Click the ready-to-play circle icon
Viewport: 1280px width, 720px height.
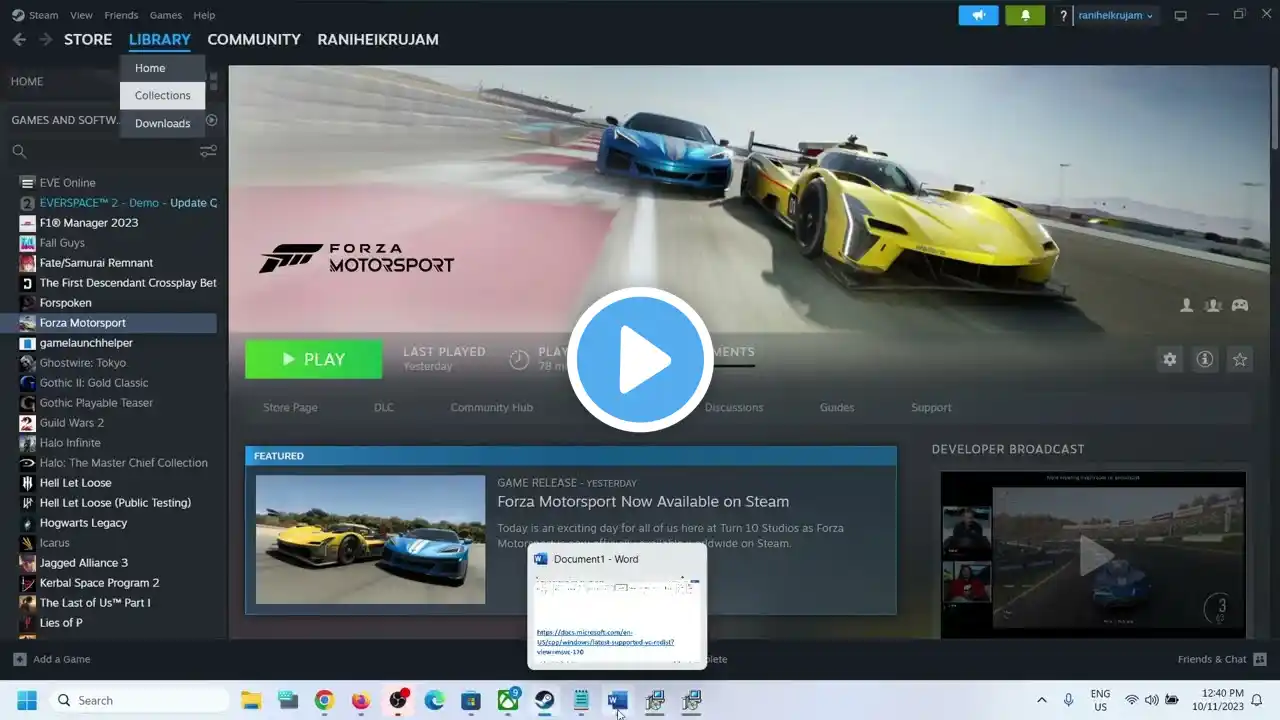[x=211, y=120]
